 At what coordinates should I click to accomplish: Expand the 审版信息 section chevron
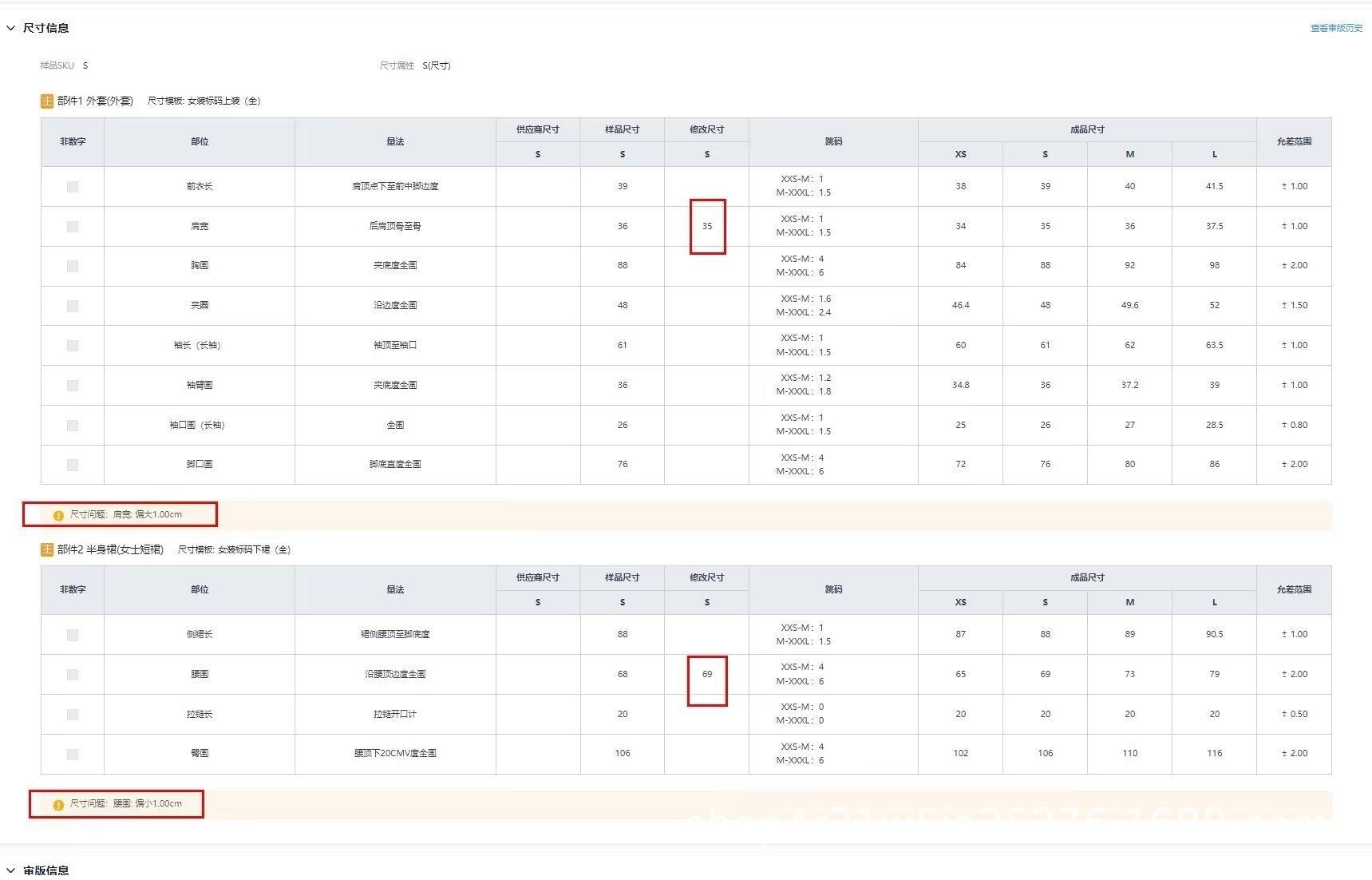click(x=11, y=870)
